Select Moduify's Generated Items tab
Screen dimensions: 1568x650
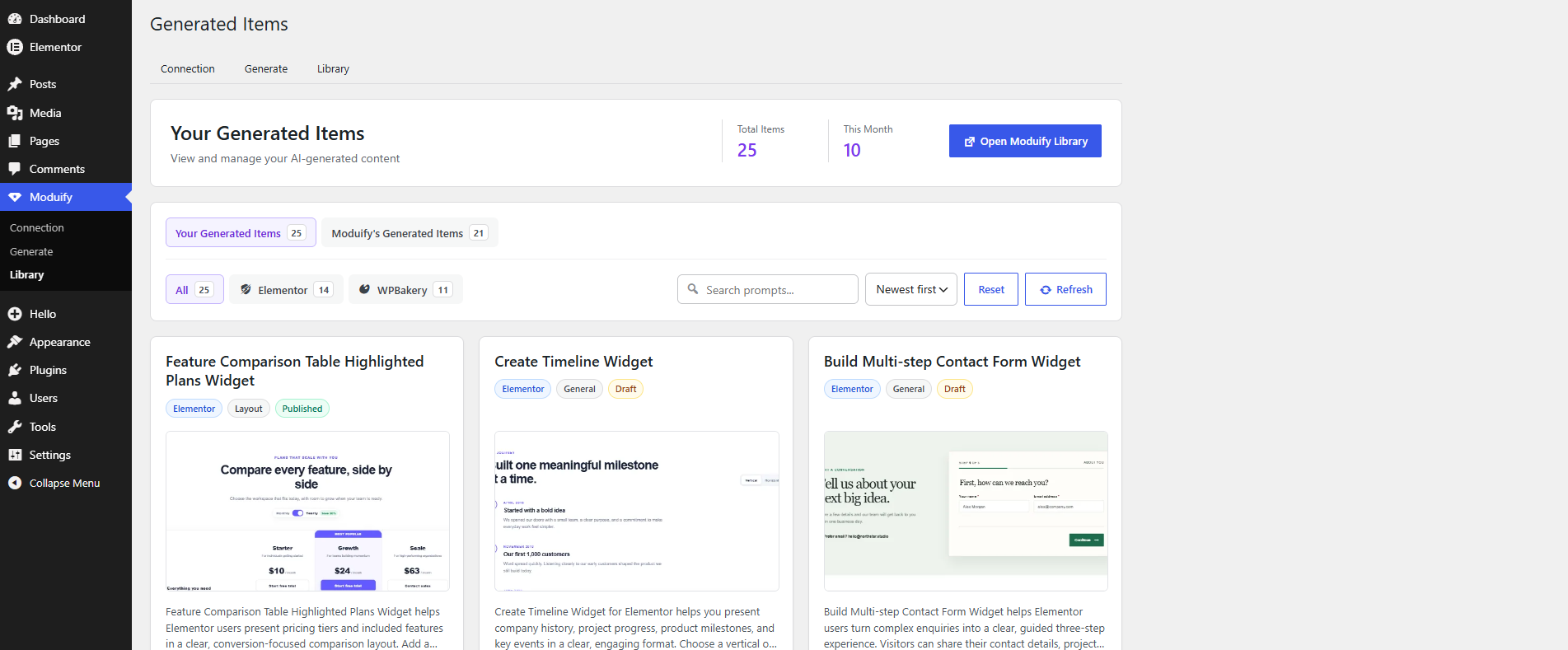pos(410,233)
